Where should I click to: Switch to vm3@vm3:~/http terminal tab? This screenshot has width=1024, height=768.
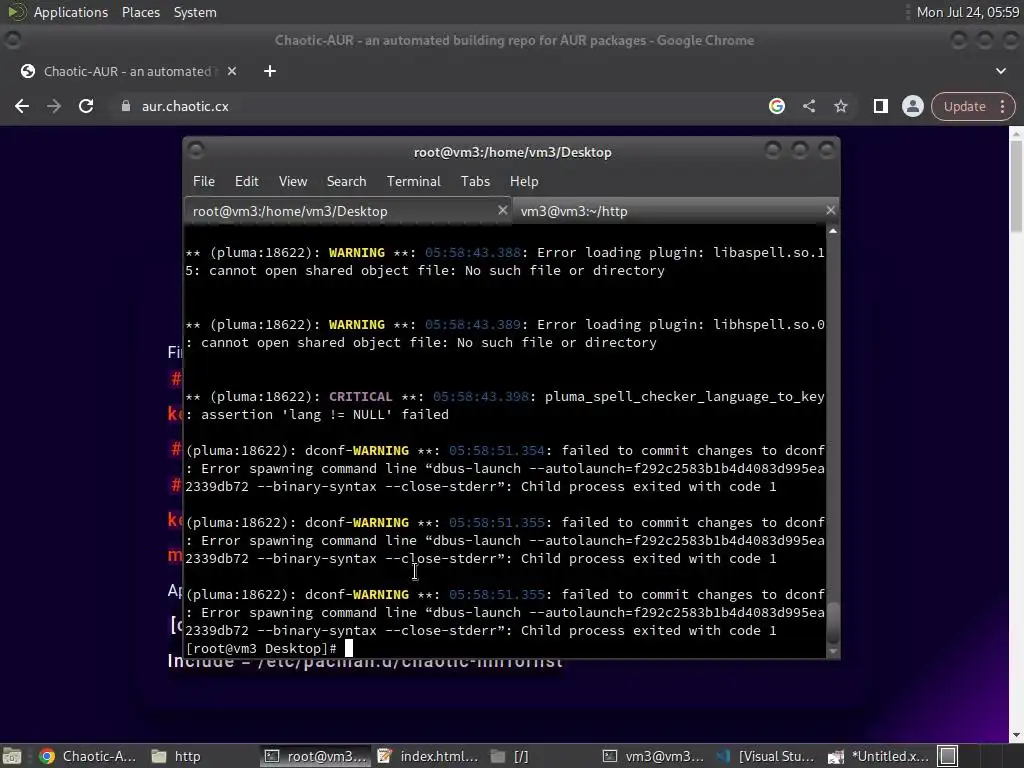coord(675,211)
